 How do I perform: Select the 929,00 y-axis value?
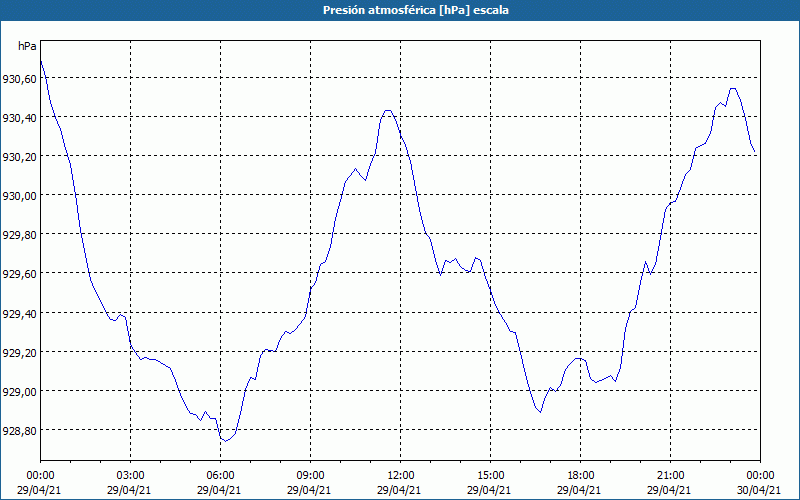pos(19,391)
